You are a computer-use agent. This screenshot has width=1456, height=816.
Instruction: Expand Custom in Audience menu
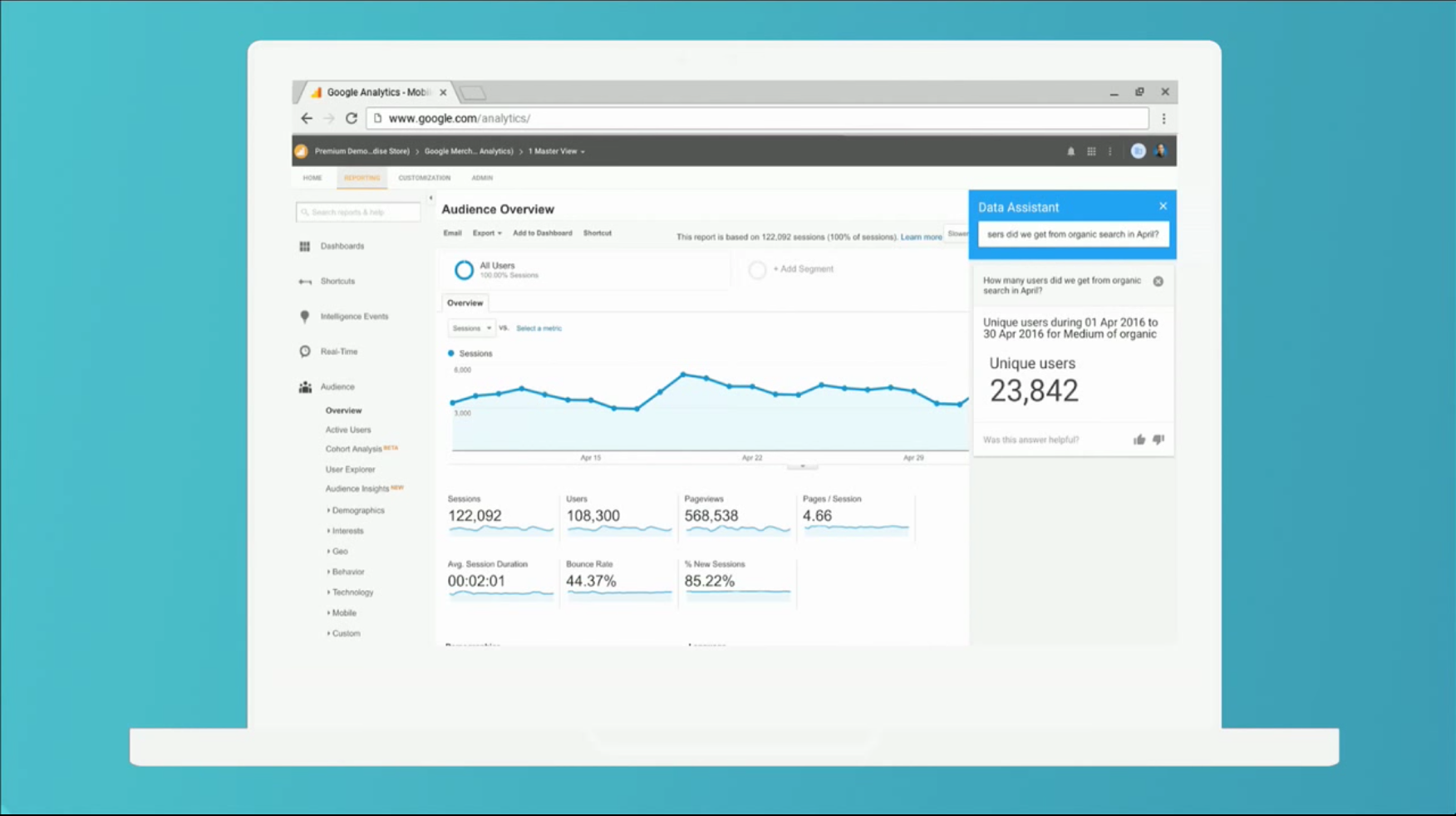pyautogui.click(x=343, y=633)
